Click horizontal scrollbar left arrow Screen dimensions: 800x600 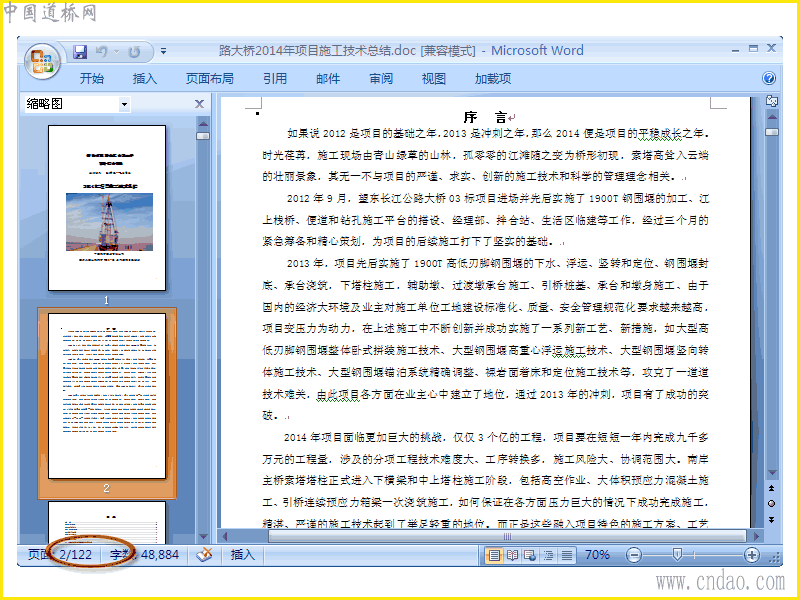224,536
